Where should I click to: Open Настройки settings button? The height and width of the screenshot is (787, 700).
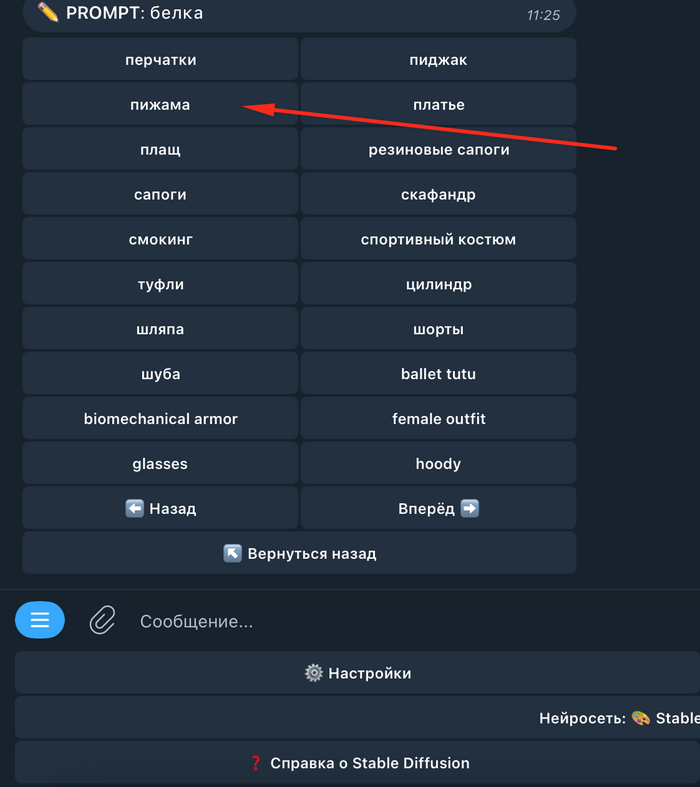pyautogui.click(x=357, y=673)
